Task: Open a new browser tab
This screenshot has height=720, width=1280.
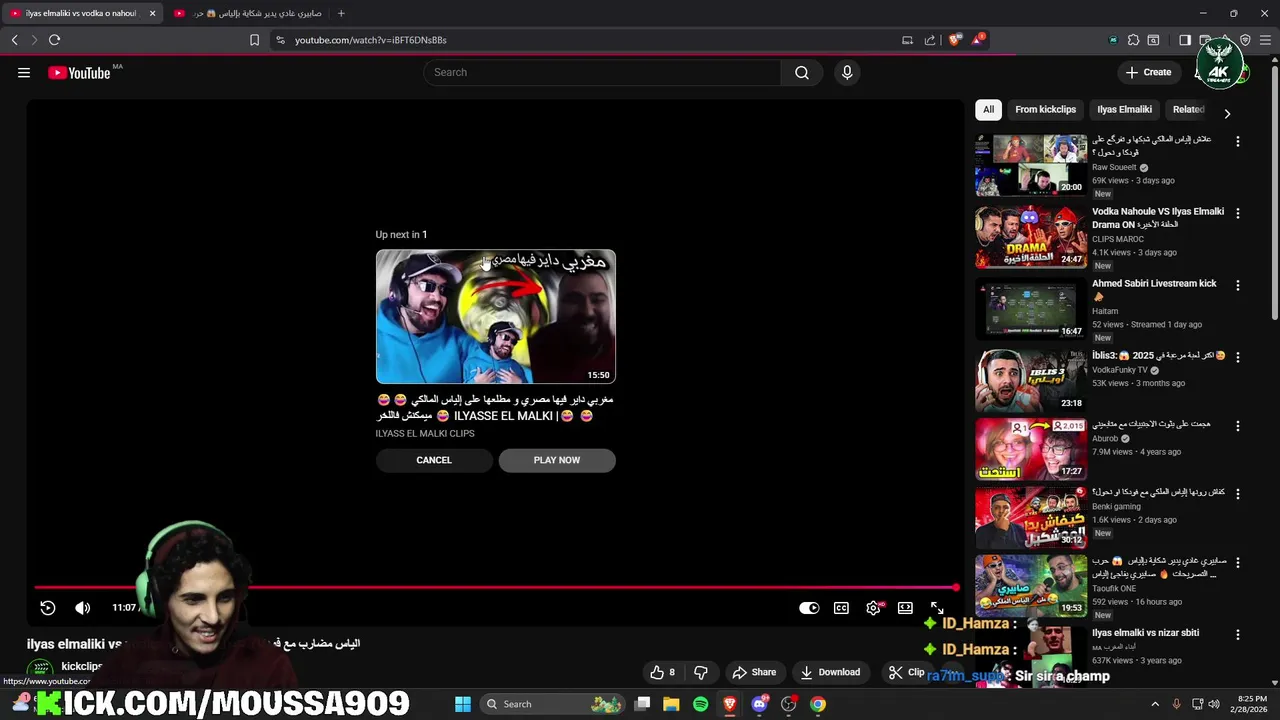Action: pos(341,13)
